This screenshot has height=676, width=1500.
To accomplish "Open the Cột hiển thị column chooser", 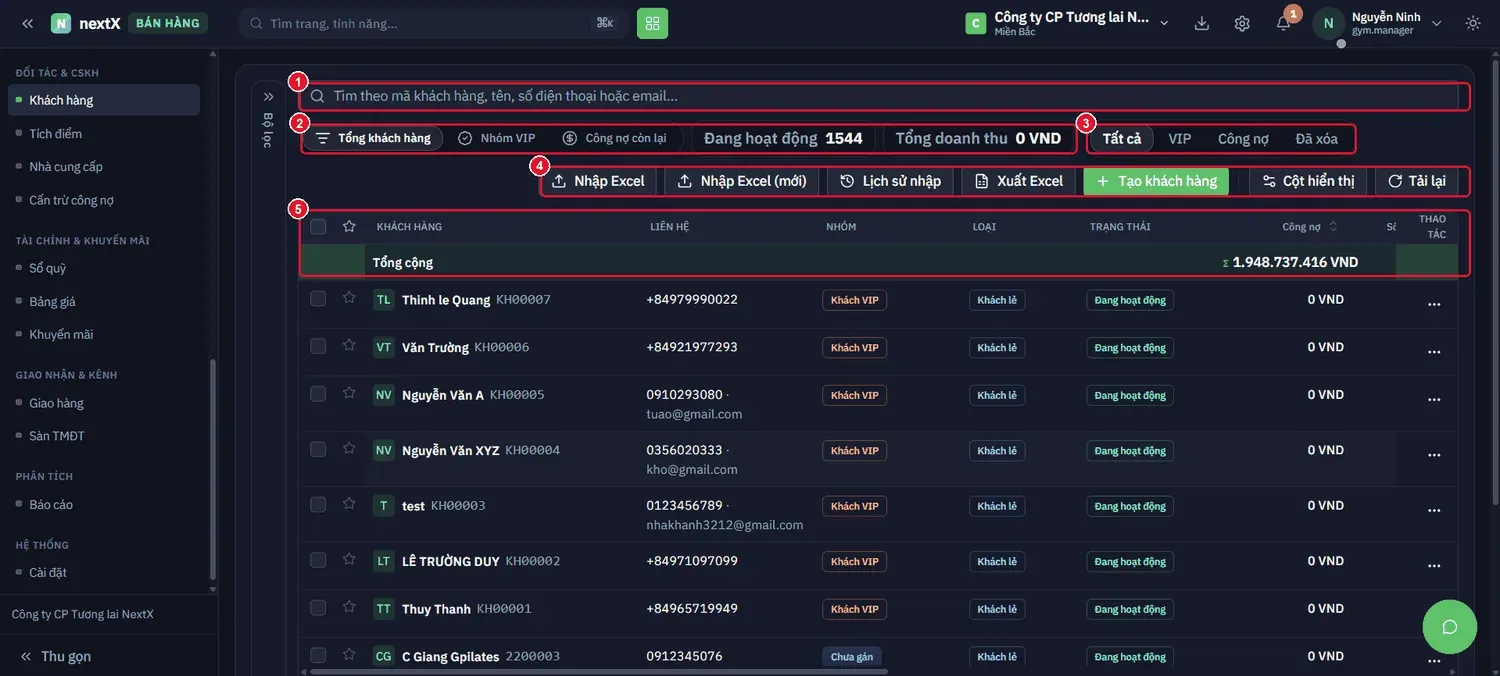I will point(1308,181).
